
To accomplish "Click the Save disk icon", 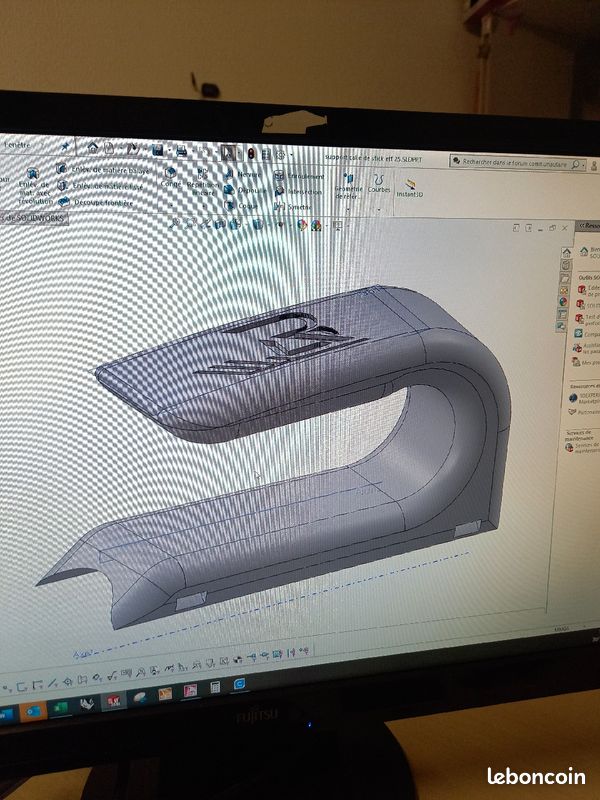I will (x=158, y=149).
